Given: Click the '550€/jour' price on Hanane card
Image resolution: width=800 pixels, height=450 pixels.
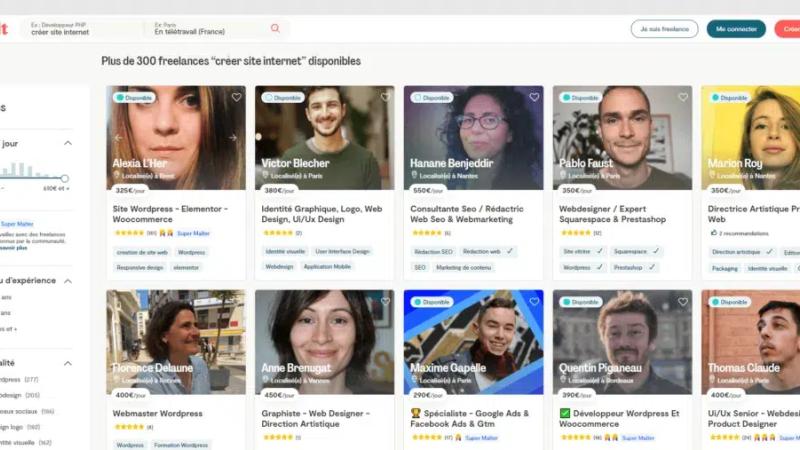Looking at the screenshot, I should click(428, 190).
